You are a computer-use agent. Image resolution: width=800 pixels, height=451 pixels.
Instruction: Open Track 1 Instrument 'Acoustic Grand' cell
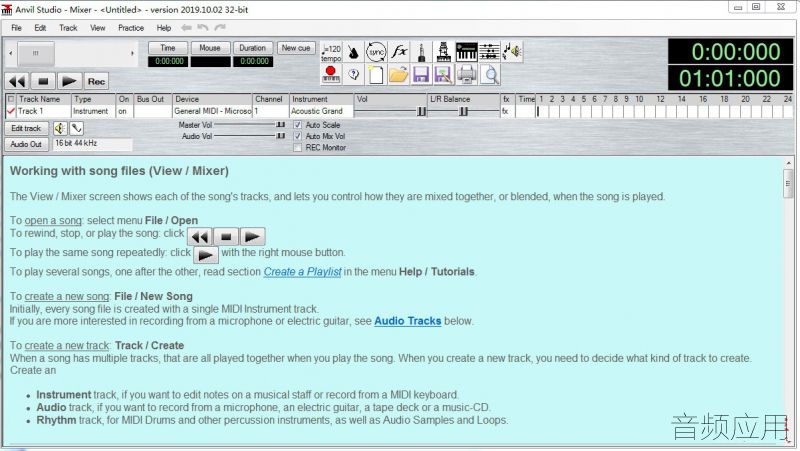coord(321,111)
